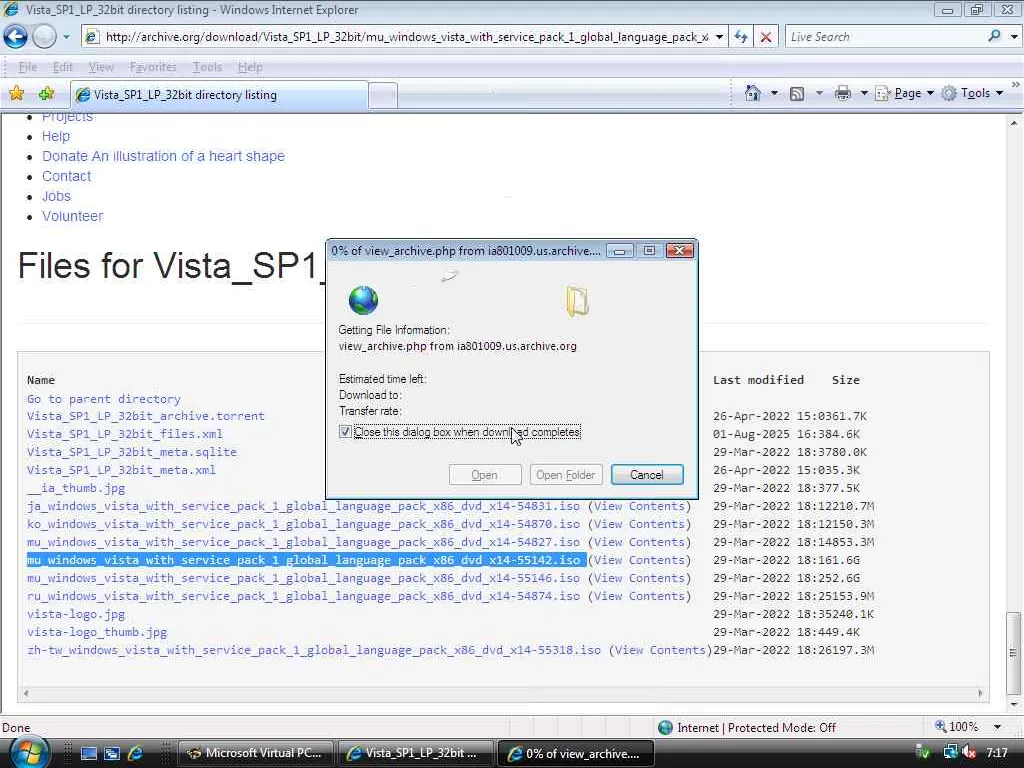Click the taskbar clock showing 7:17
Screen dimensions: 1024x768
[996, 753]
